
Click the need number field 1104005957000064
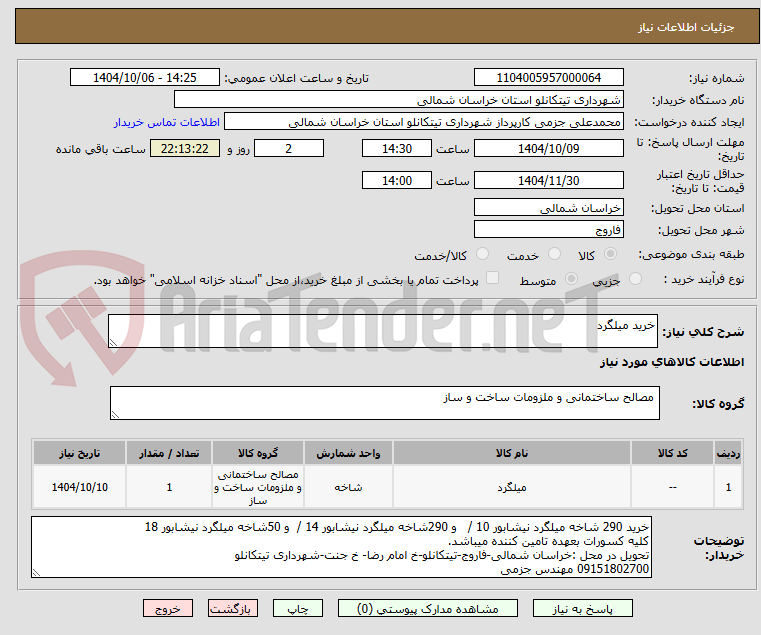(548, 78)
